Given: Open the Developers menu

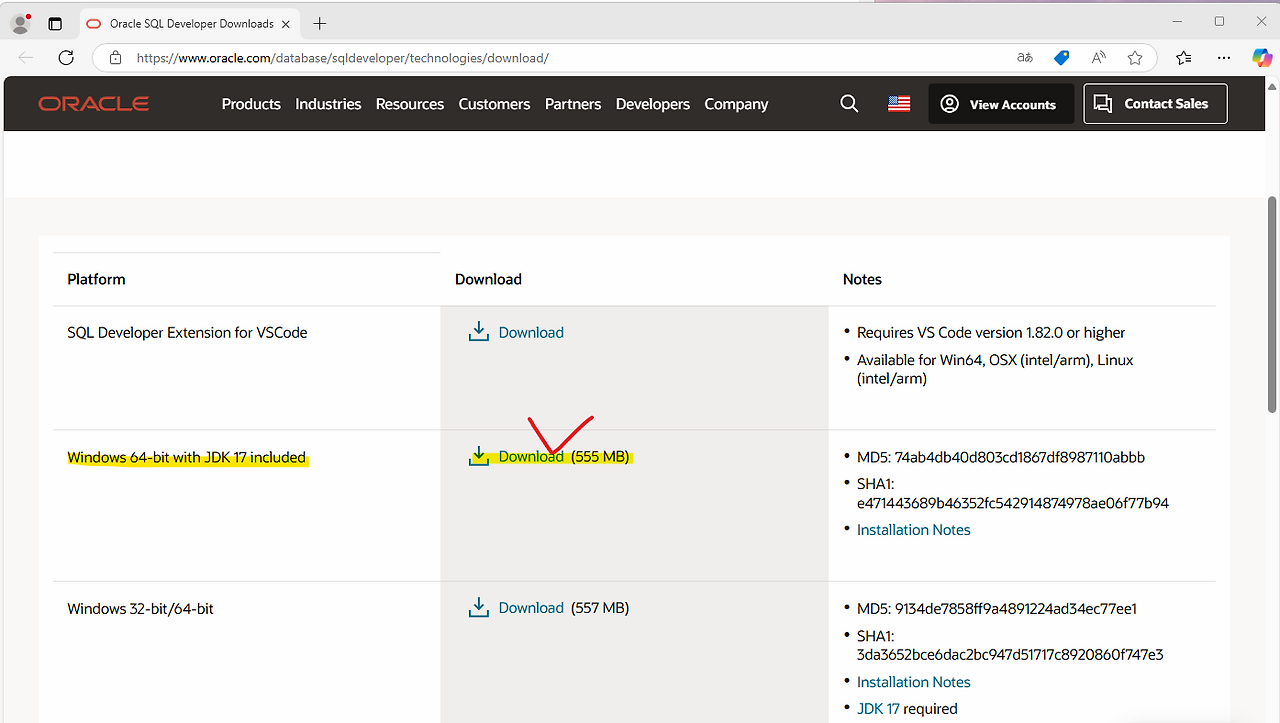Looking at the screenshot, I should [653, 104].
